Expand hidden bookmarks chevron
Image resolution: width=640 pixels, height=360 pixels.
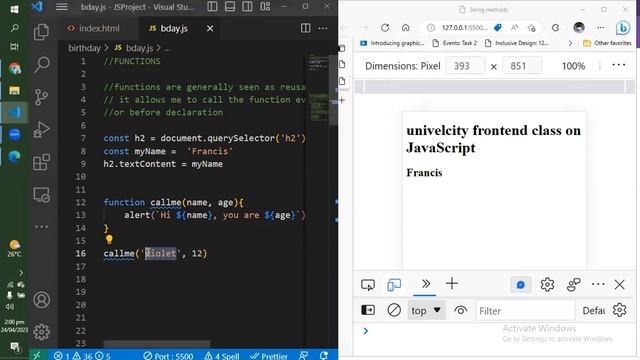[x=570, y=43]
